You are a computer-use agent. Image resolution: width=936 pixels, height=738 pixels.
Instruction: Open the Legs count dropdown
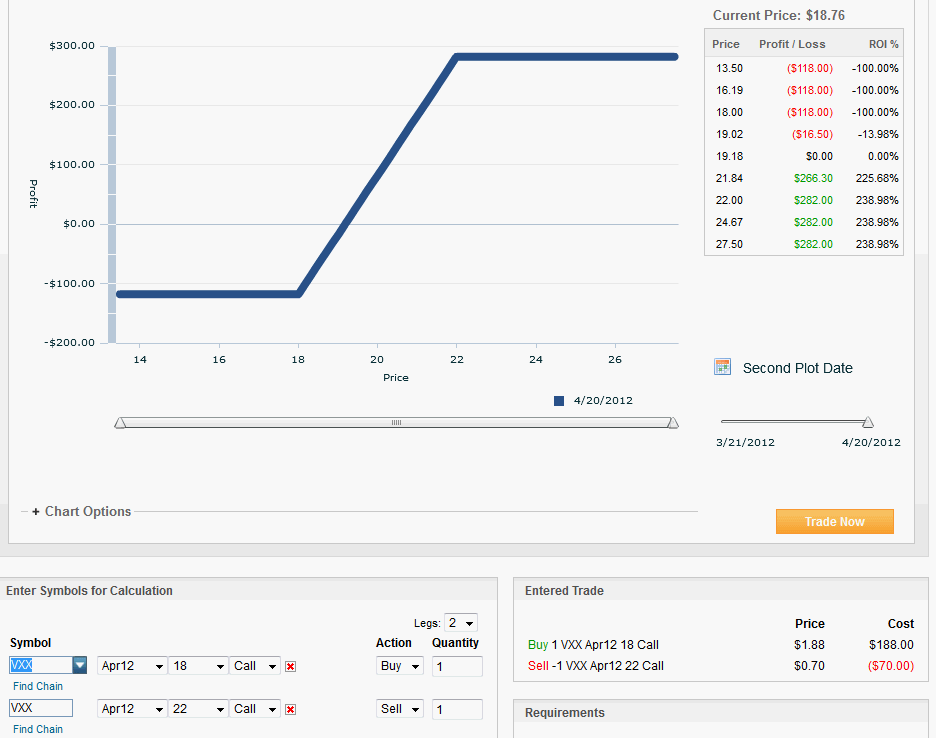[465, 623]
